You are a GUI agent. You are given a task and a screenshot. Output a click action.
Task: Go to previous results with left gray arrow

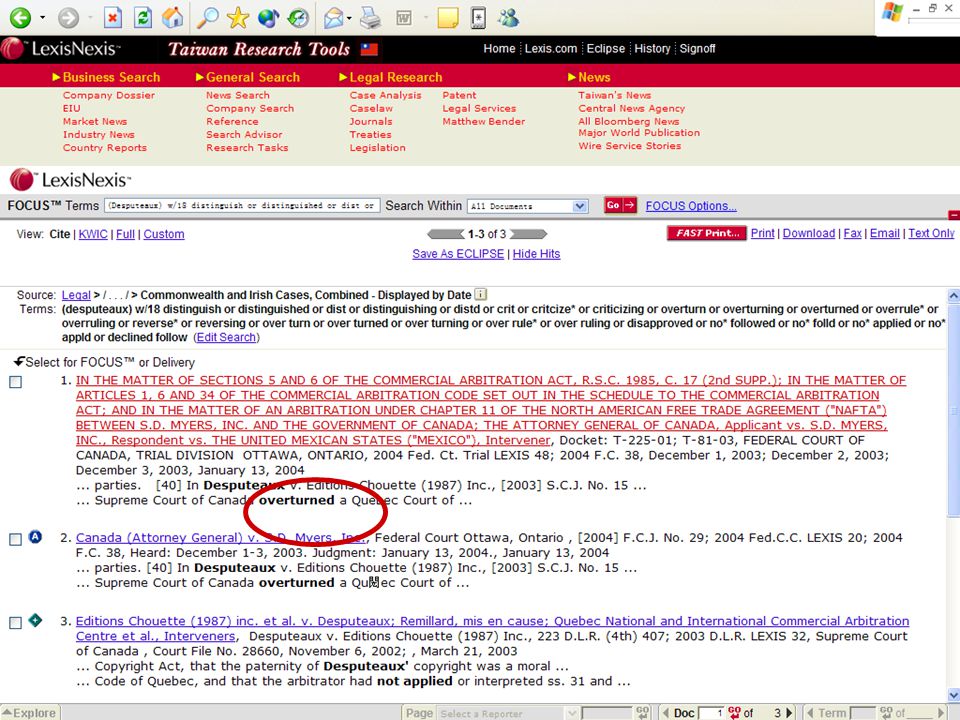pos(445,234)
